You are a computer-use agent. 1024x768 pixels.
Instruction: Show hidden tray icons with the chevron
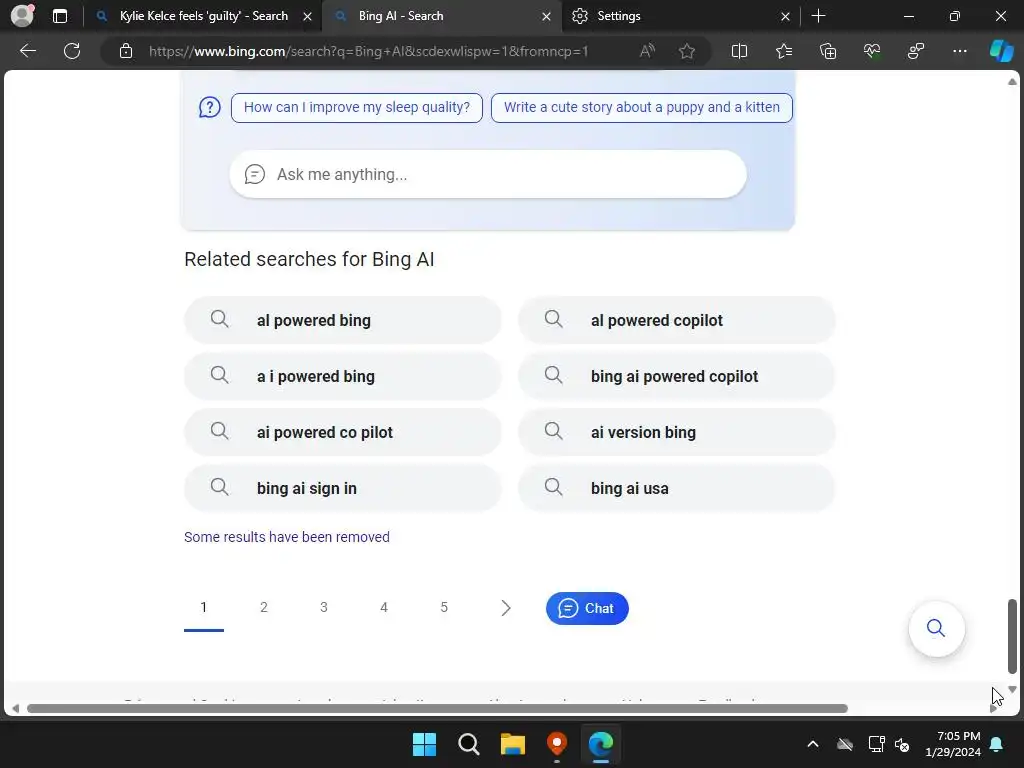(x=812, y=744)
